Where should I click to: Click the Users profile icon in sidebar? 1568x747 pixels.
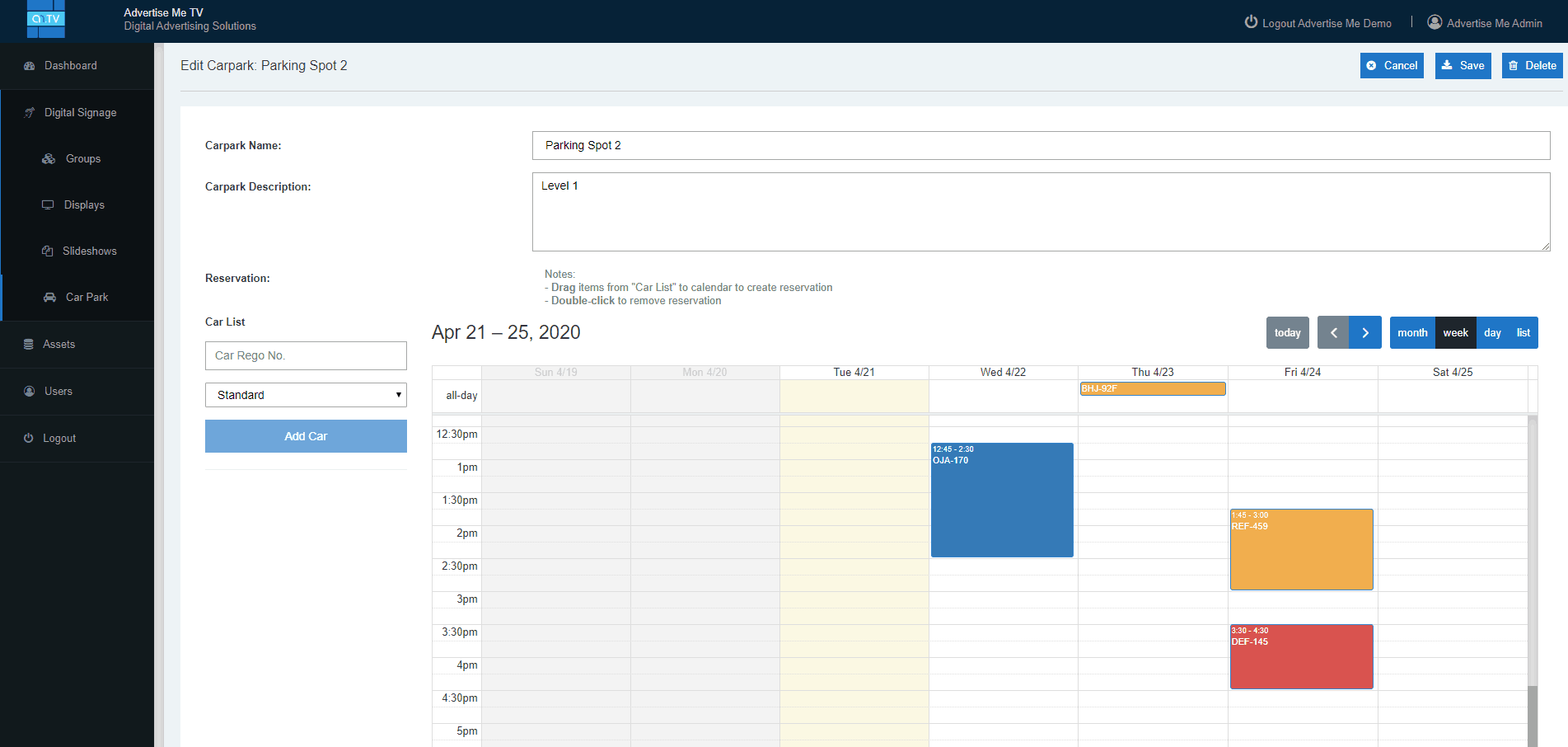[x=30, y=392]
